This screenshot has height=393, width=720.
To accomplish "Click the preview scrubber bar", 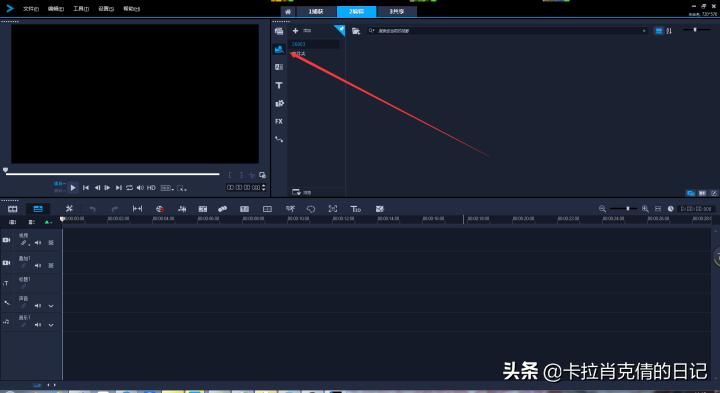I will pyautogui.click(x=112, y=174).
